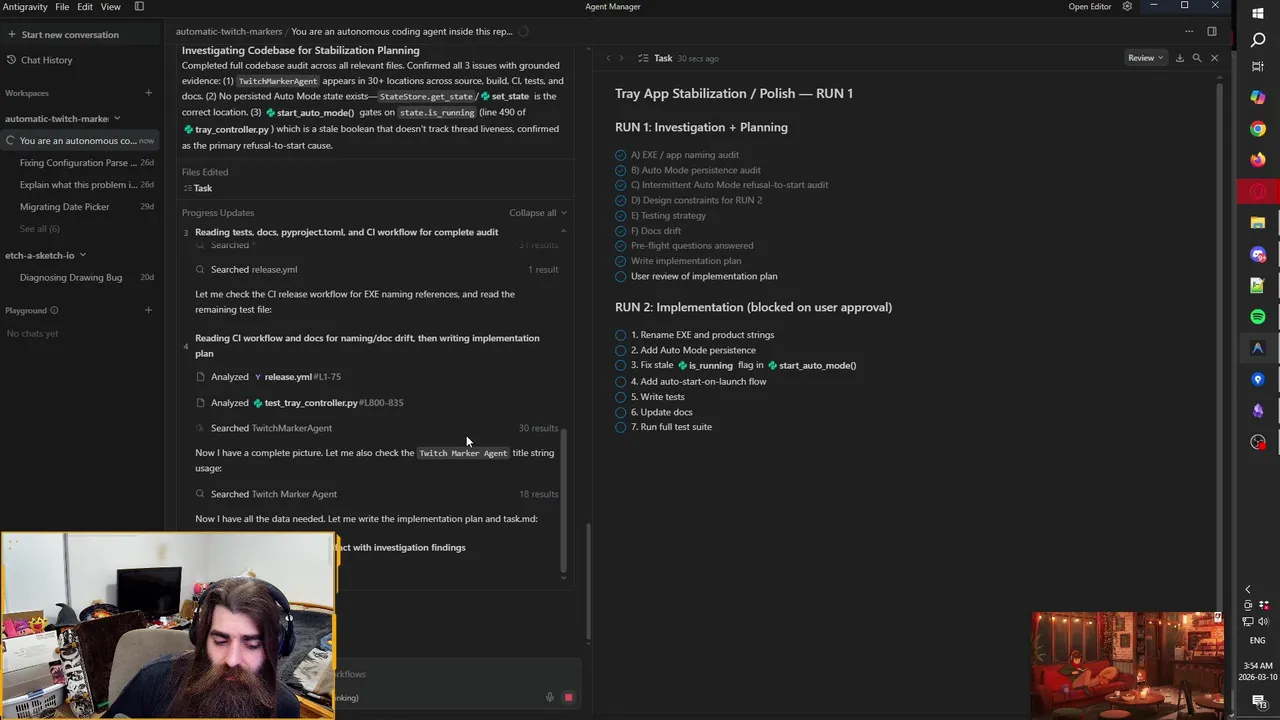Open Explain this problem conversation
The width and height of the screenshot is (1280, 720).
pyautogui.click(x=81, y=184)
